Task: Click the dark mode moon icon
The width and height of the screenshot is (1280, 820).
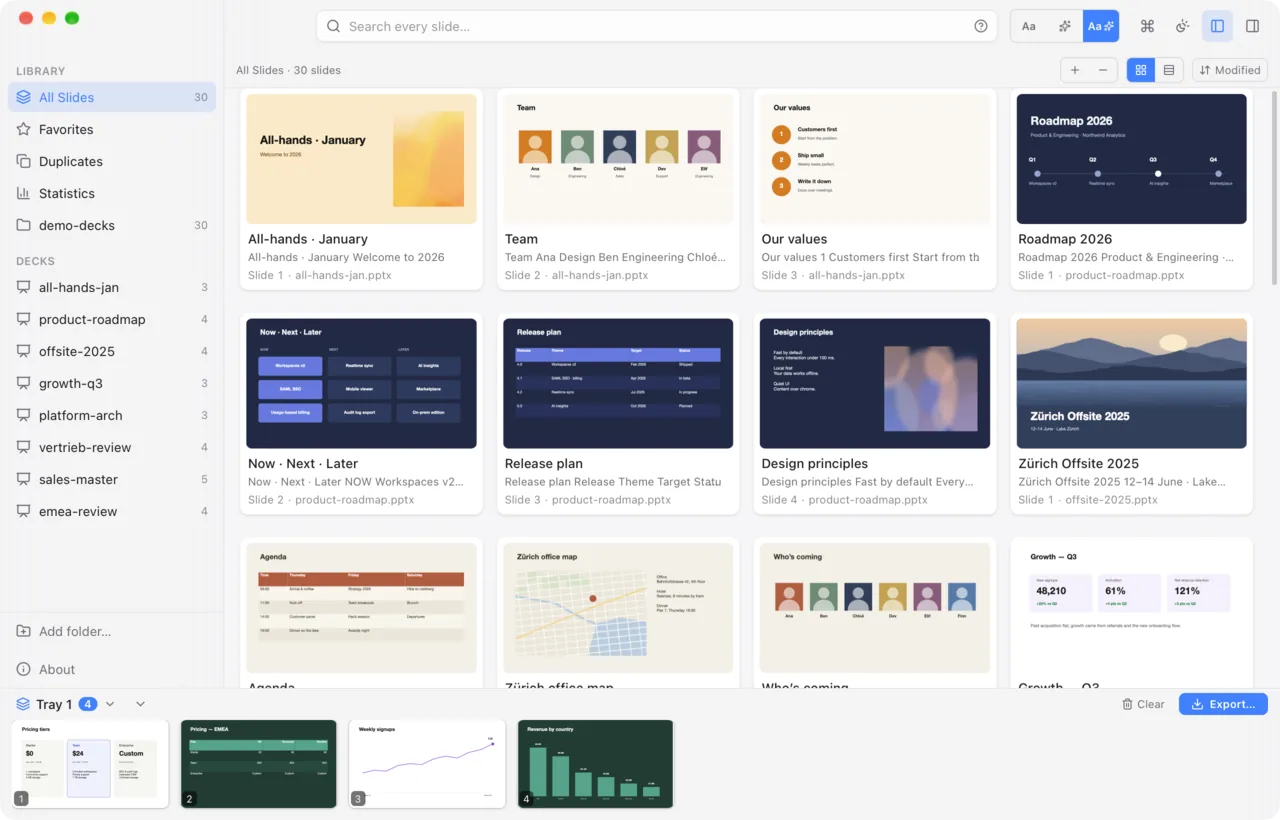Action: click(1182, 27)
